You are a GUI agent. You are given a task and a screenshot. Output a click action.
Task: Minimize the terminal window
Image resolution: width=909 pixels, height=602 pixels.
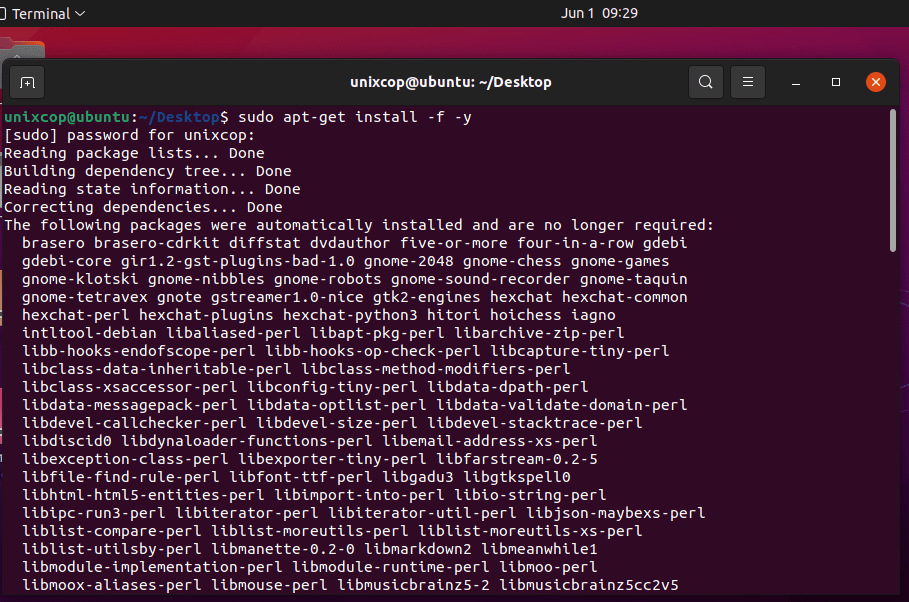796,82
